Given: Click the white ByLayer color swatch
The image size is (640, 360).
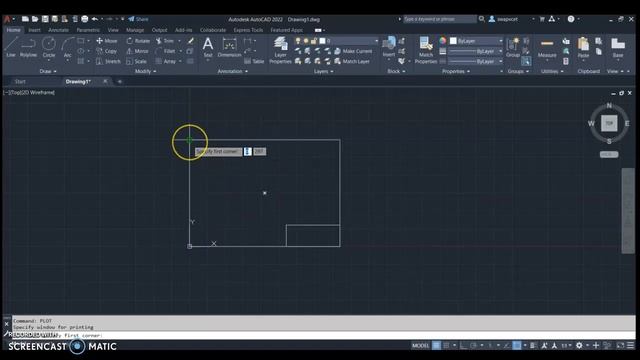Looking at the screenshot, I should (x=453, y=41).
